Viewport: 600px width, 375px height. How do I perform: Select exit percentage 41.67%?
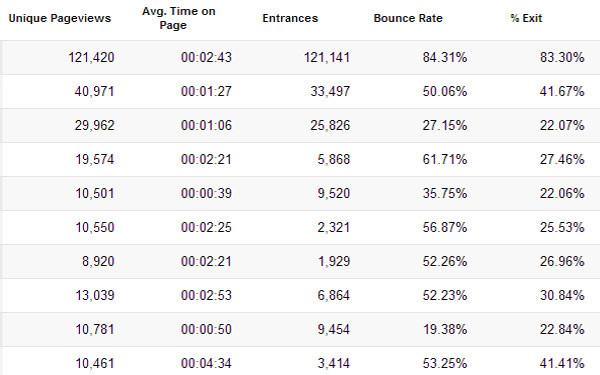[x=562, y=91]
